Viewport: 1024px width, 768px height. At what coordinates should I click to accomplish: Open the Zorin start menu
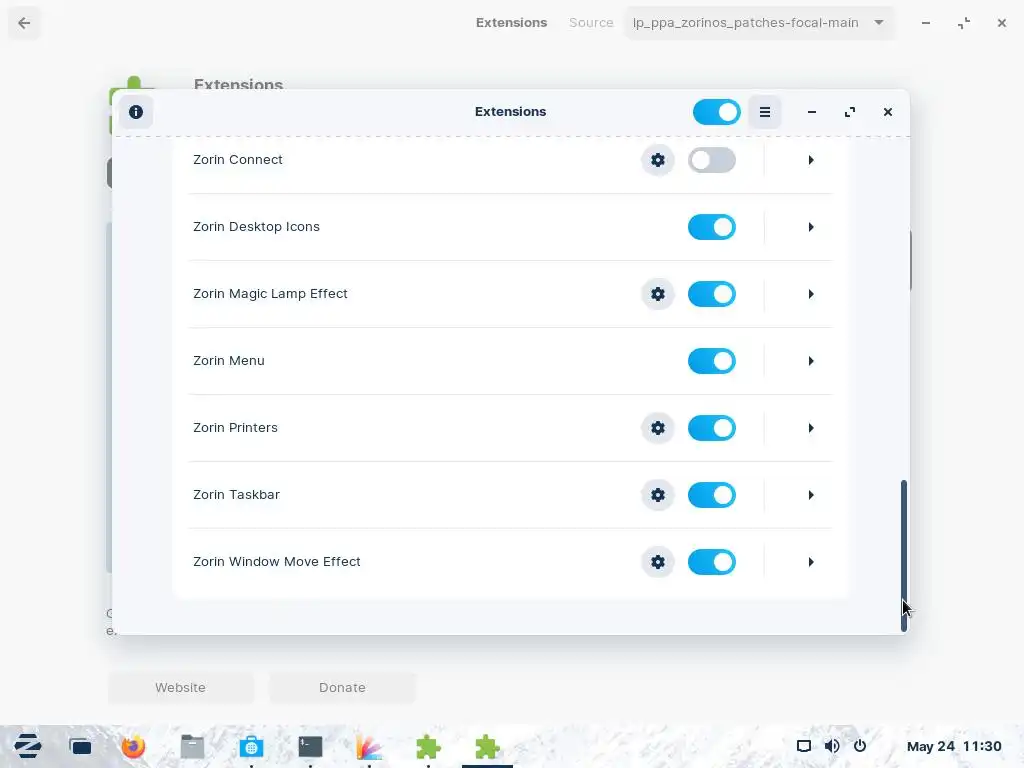[28, 746]
